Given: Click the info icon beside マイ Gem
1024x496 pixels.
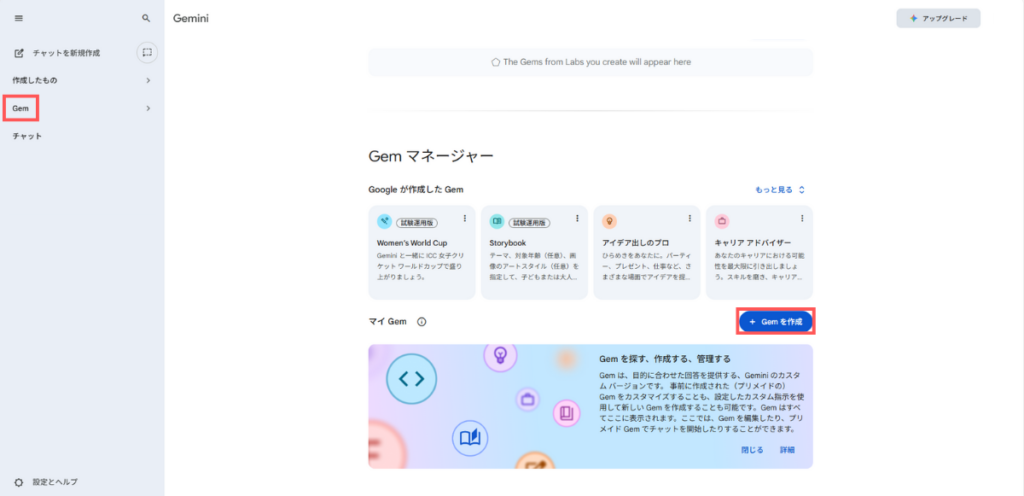Looking at the screenshot, I should click(x=421, y=322).
